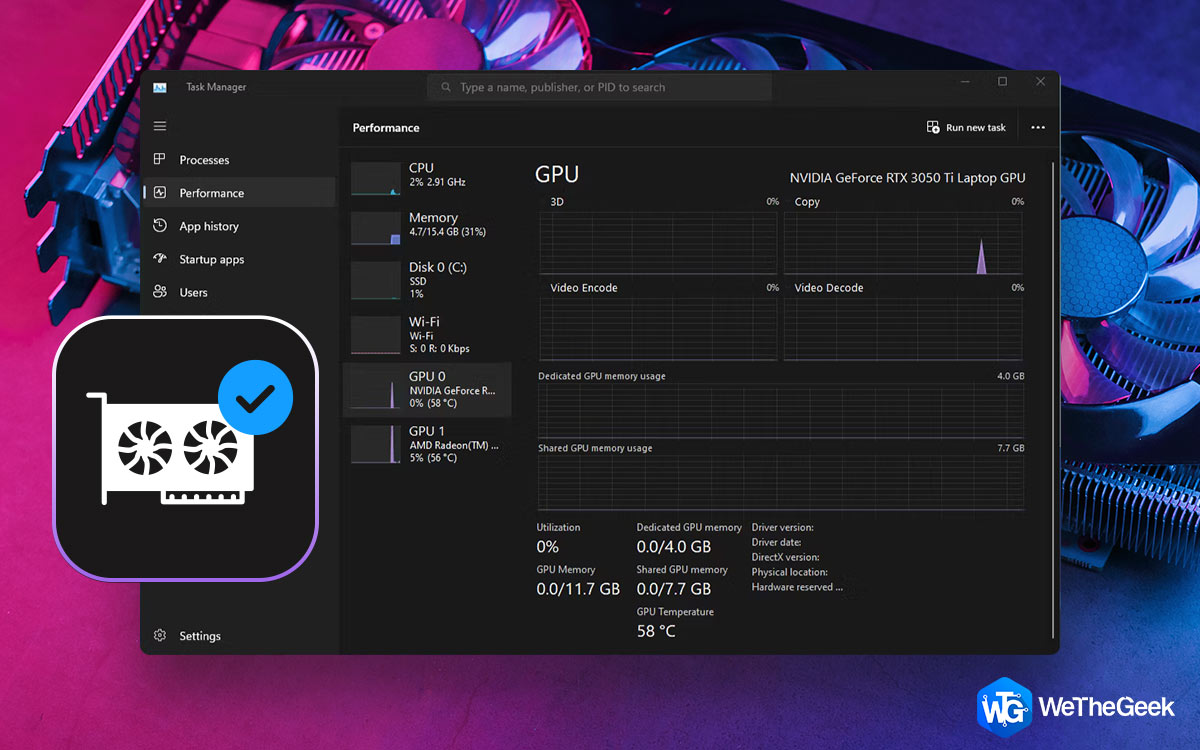The height and width of the screenshot is (750, 1200).
Task: Open the Copy graph engine dropdown
Action: point(806,202)
